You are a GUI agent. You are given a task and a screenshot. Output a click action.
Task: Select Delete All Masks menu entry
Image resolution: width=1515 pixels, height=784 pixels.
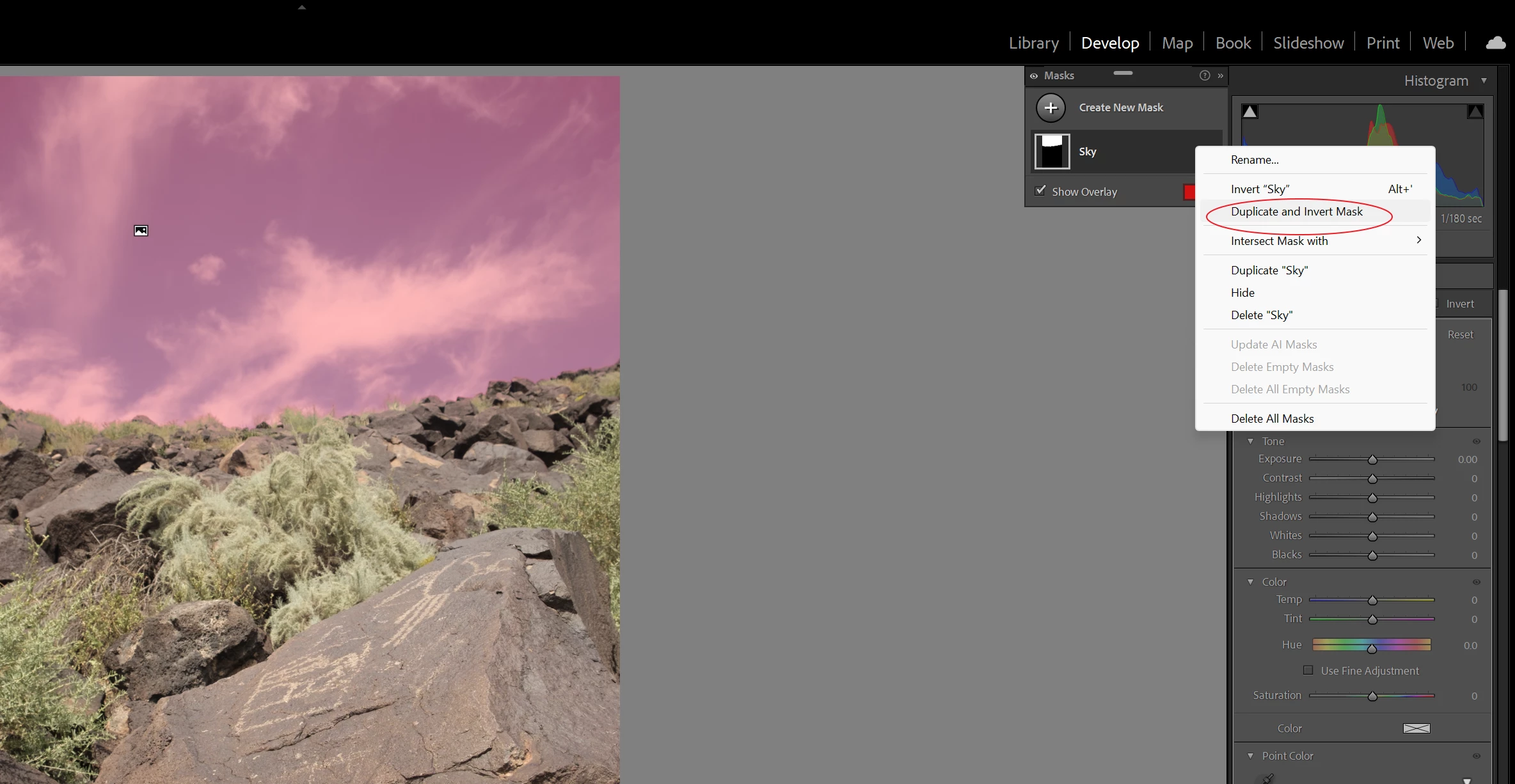coord(1272,419)
